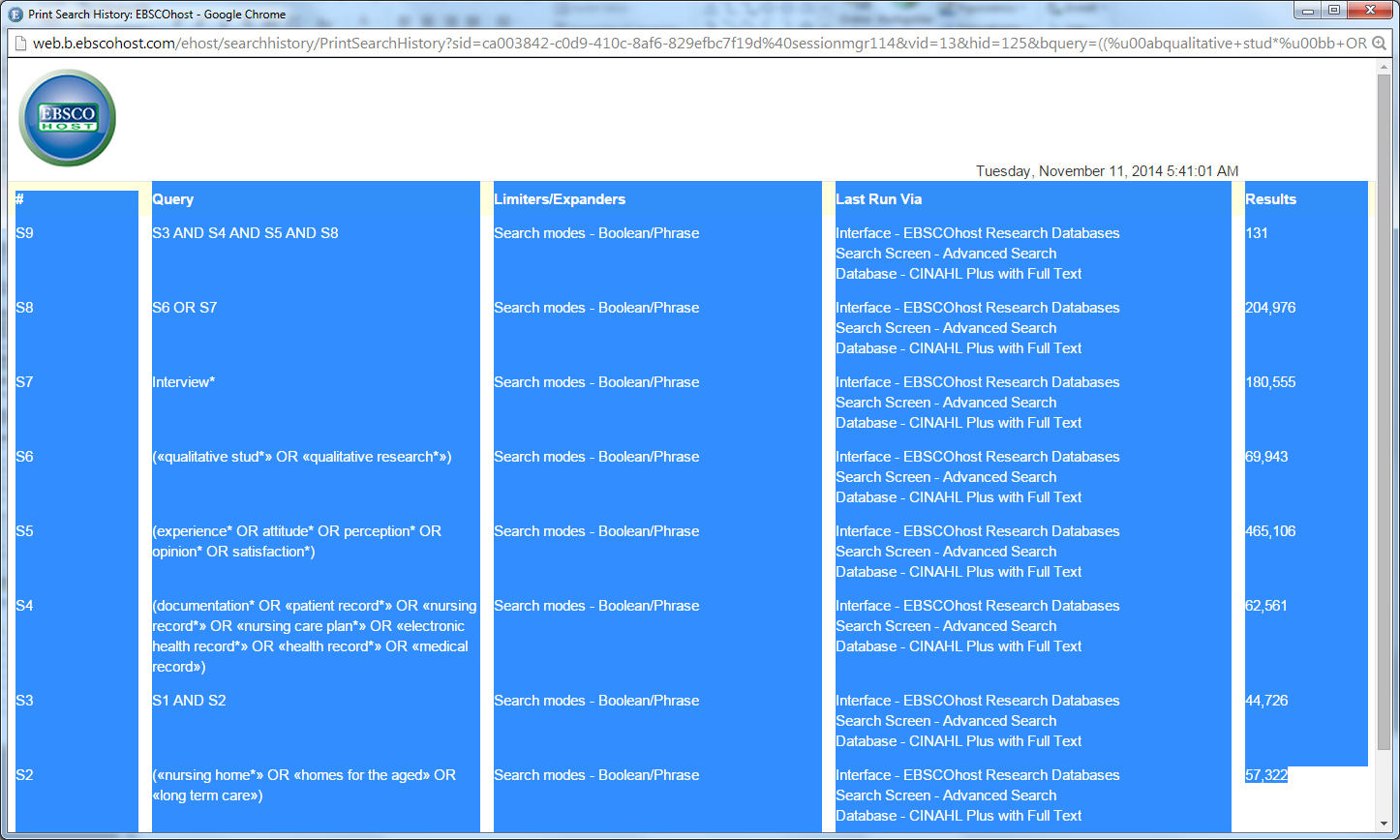The image size is (1400, 840).
Task: Click 'Database - CINAHL Plus' in S2 row
Action: pos(959,816)
